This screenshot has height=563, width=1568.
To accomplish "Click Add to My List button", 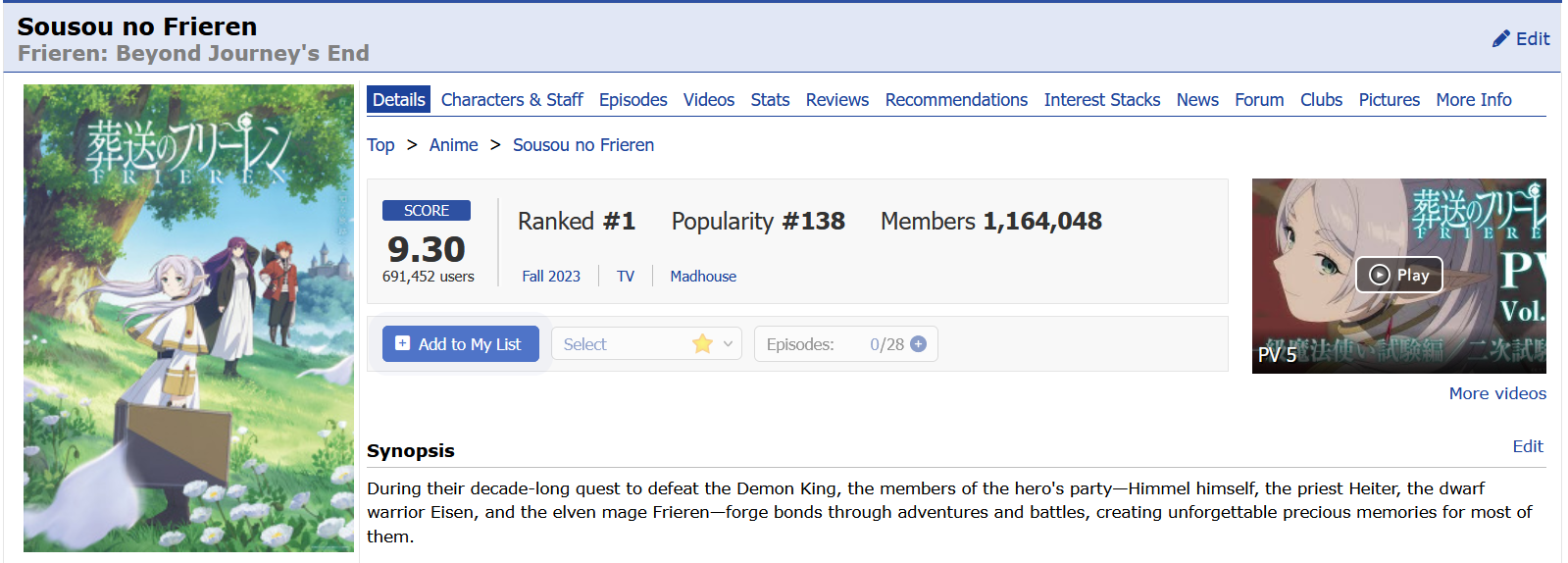I will [x=460, y=344].
